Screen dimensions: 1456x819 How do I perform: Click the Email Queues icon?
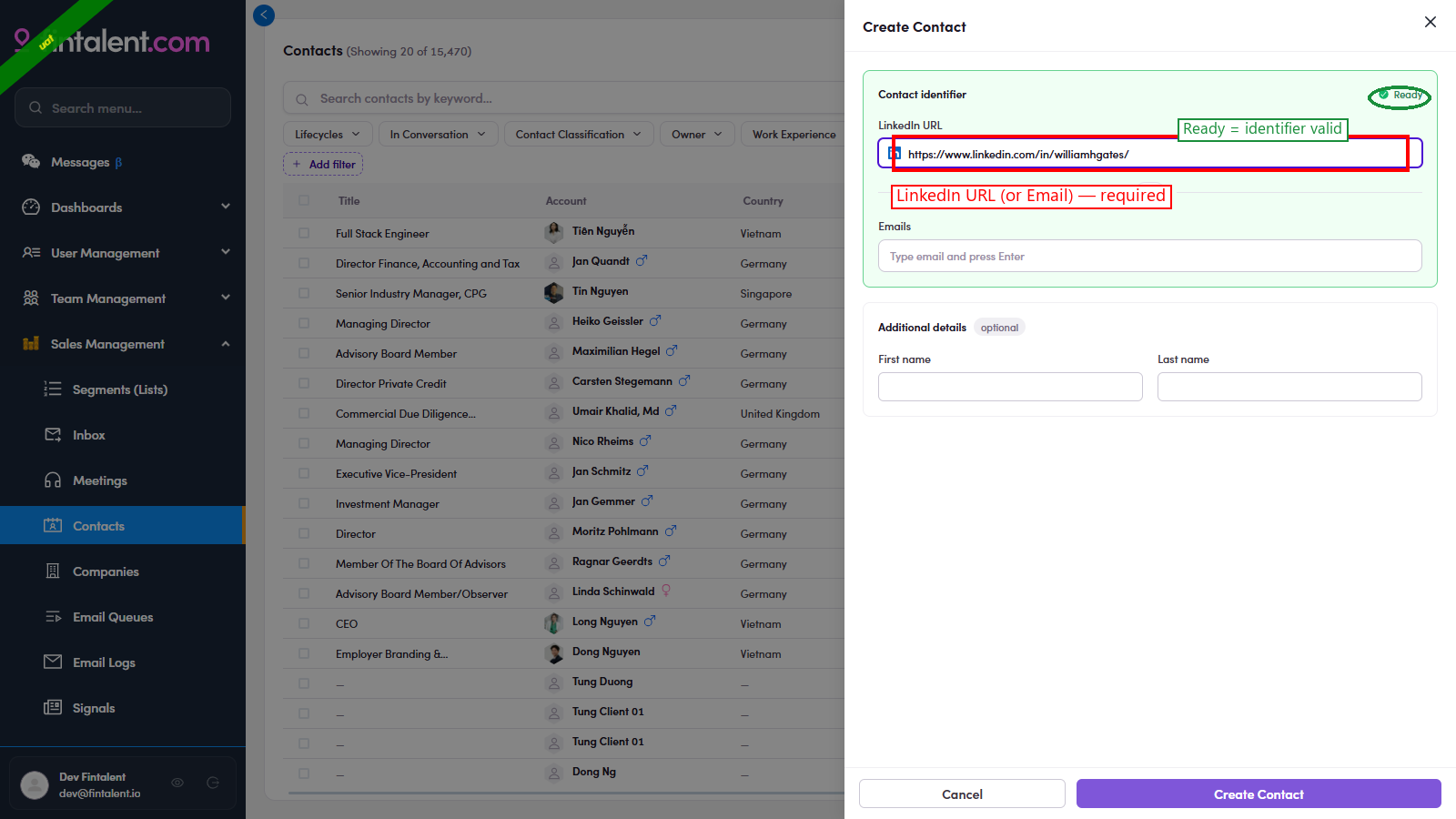[x=53, y=616]
